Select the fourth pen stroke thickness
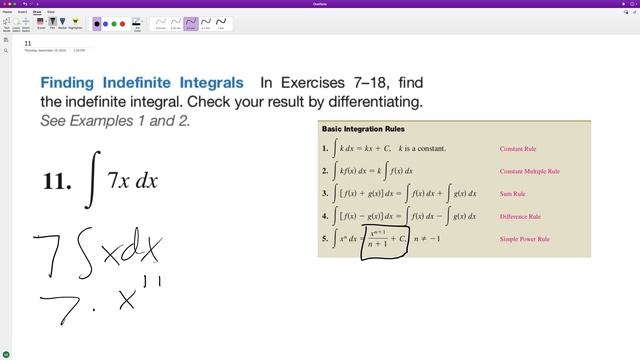 (x=206, y=24)
